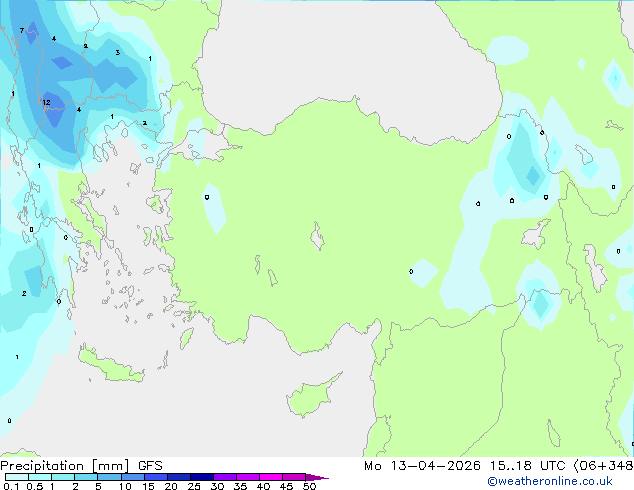Click the '7' precipitation value on the map
Image resolution: width=634 pixels, height=490 pixels.
(x=21, y=30)
